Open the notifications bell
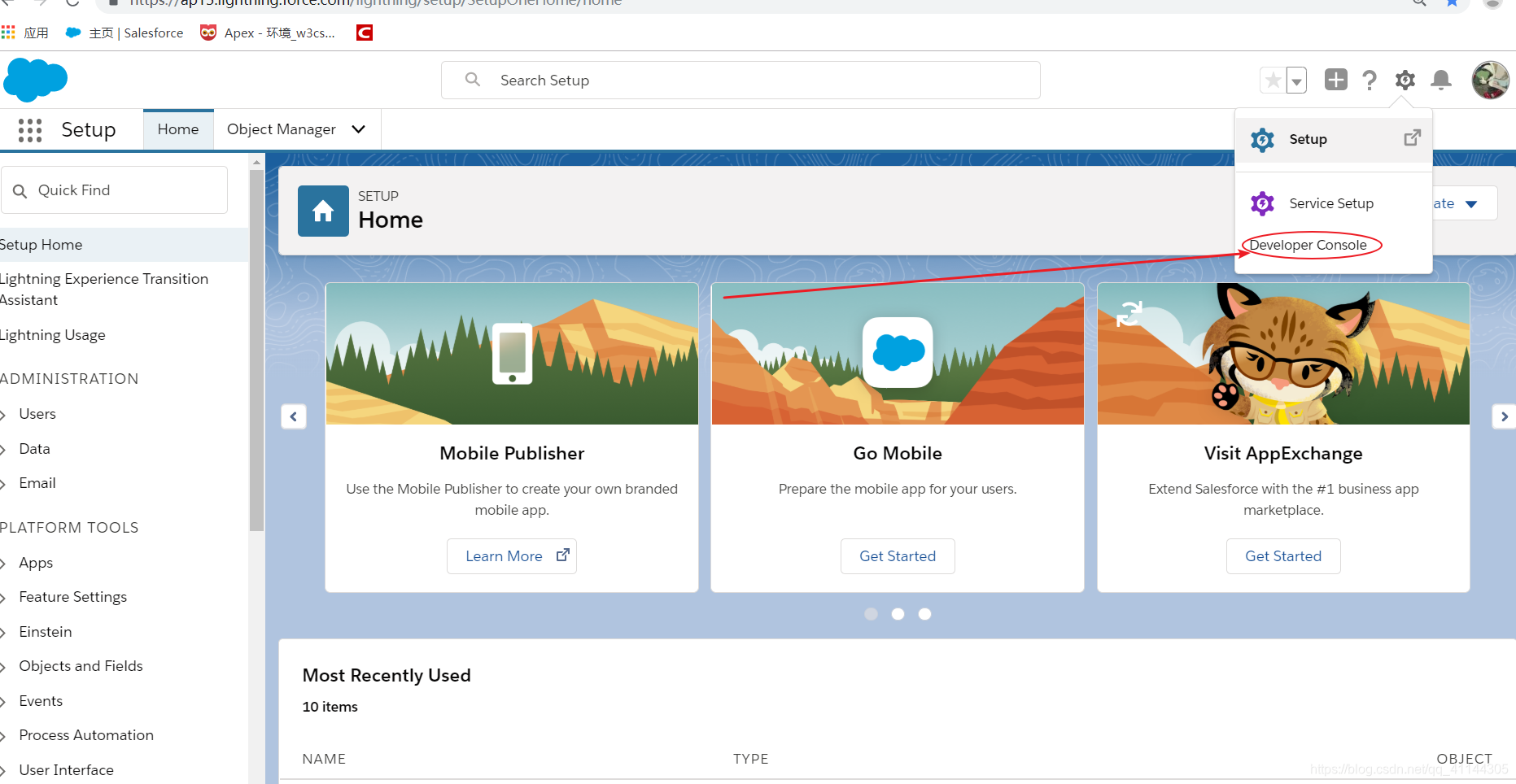 tap(1441, 80)
